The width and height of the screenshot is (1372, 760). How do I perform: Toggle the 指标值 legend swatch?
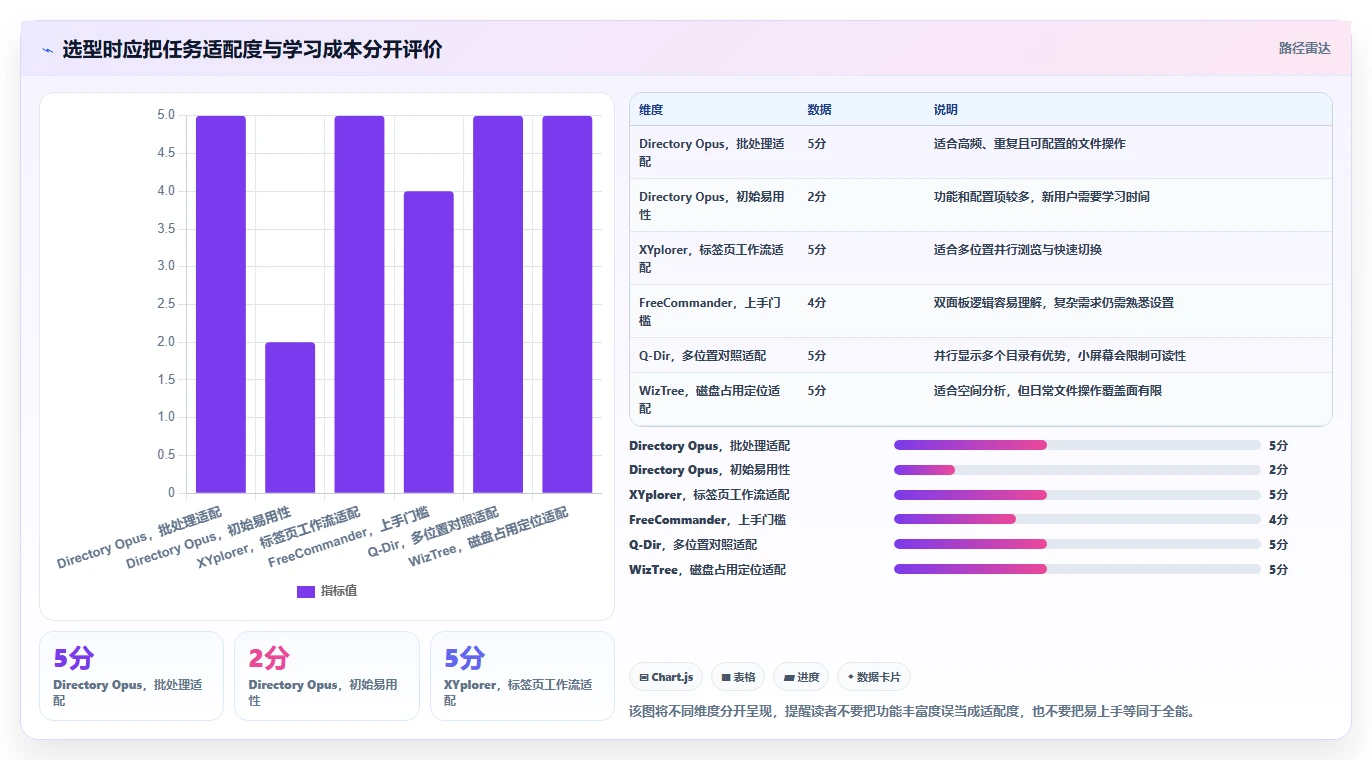click(306, 591)
